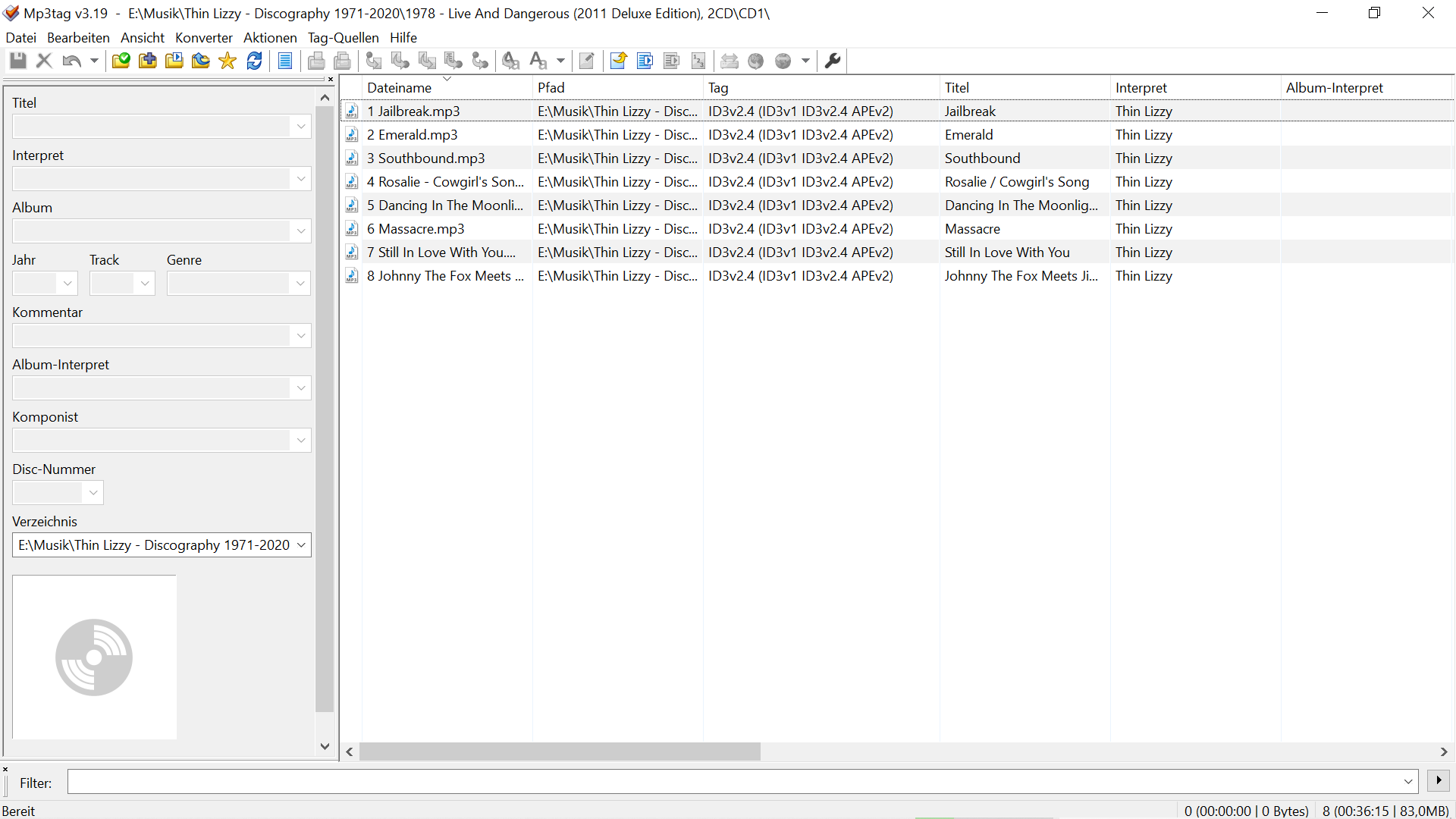Click the gray numbered page 123 icon

click(698, 61)
